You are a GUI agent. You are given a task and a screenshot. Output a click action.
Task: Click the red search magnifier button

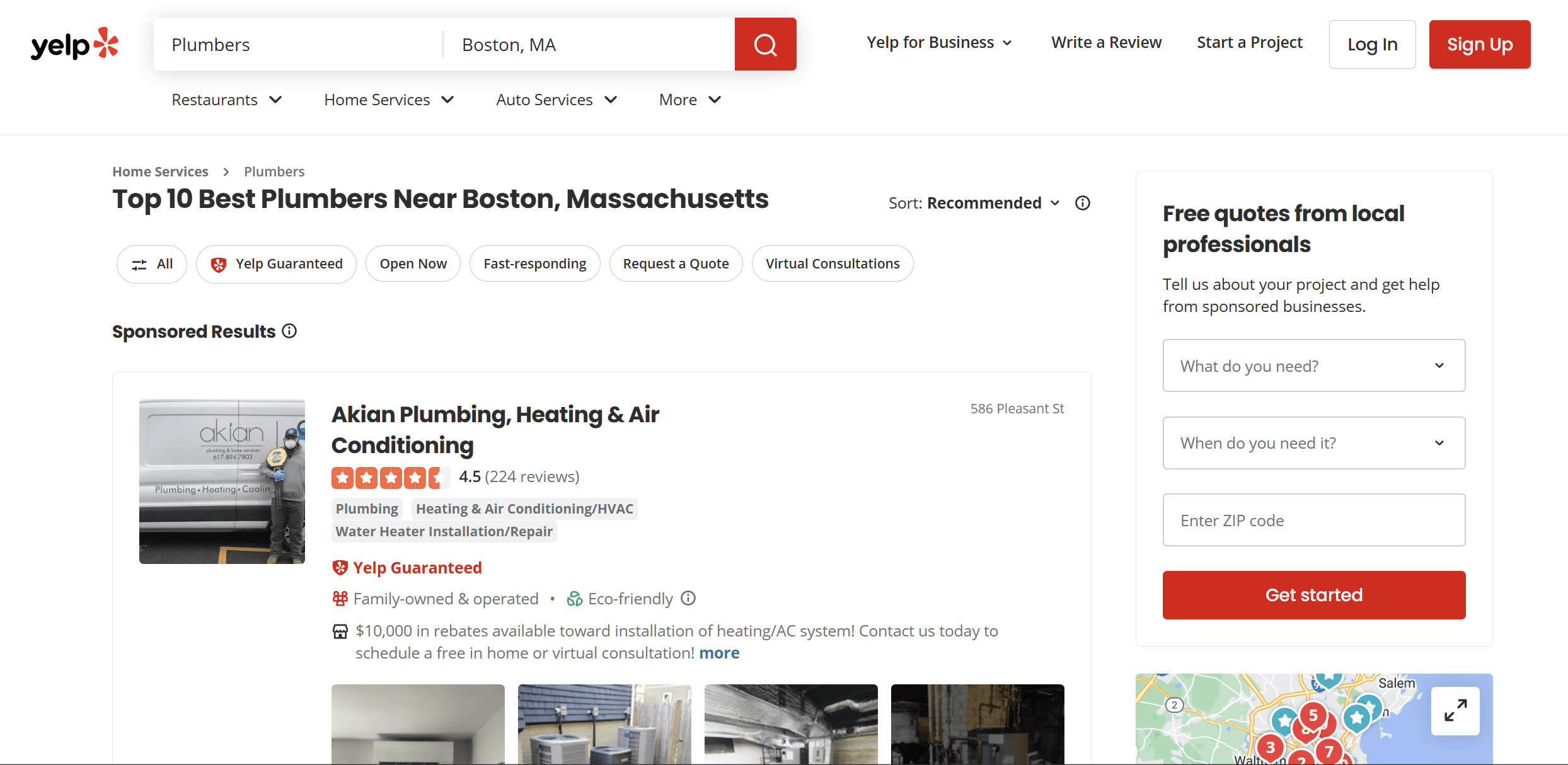coord(765,44)
